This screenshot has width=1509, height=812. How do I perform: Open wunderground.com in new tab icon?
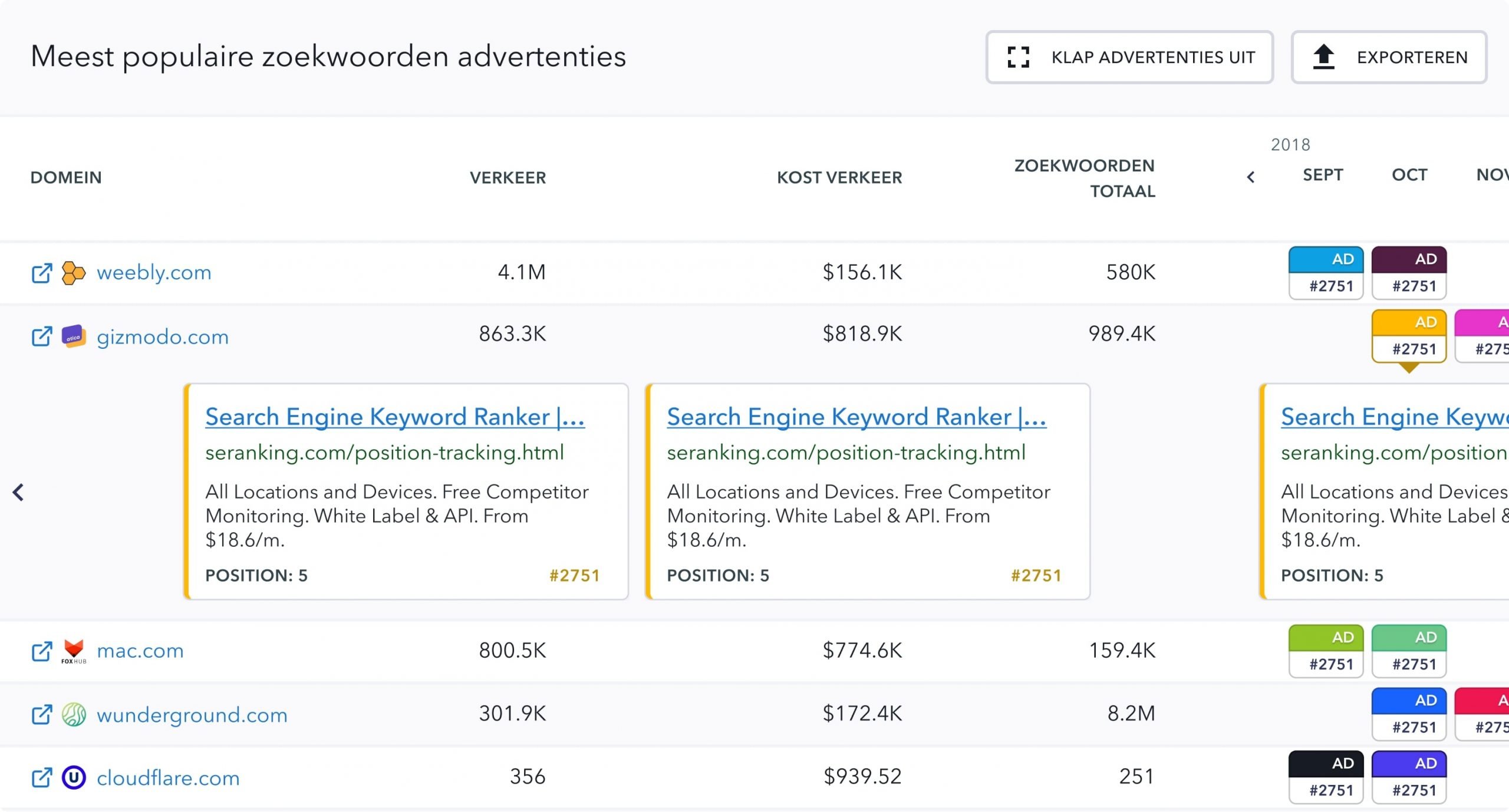click(x=41, y=715)
